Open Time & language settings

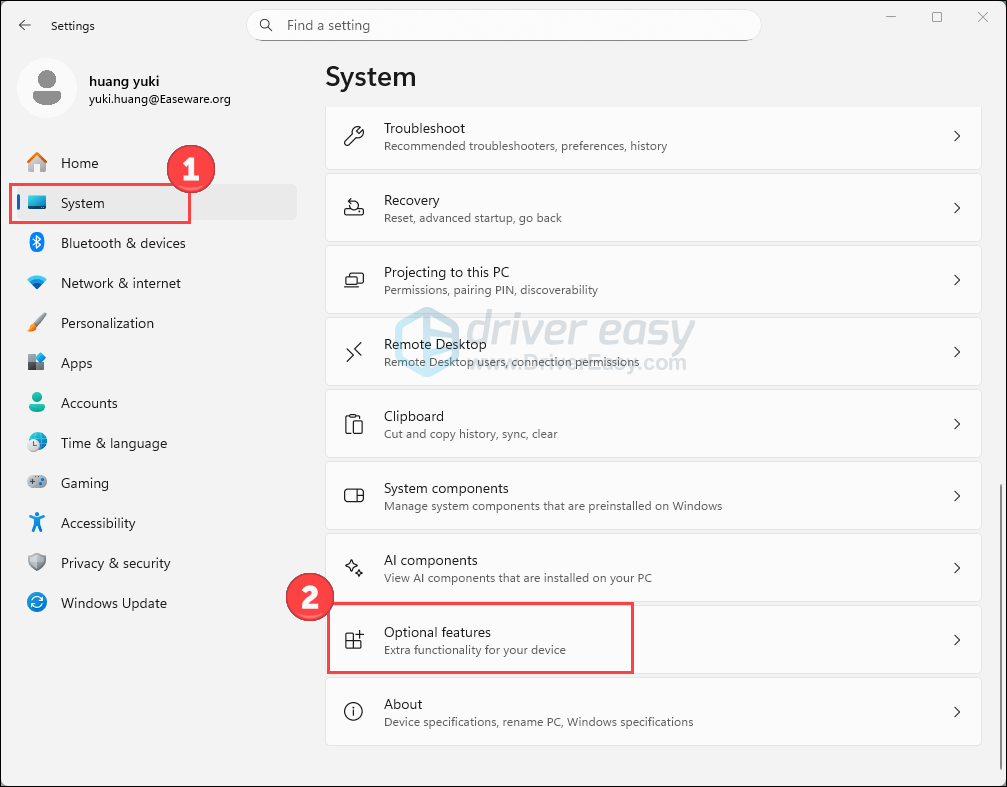(x=113, y=443)
